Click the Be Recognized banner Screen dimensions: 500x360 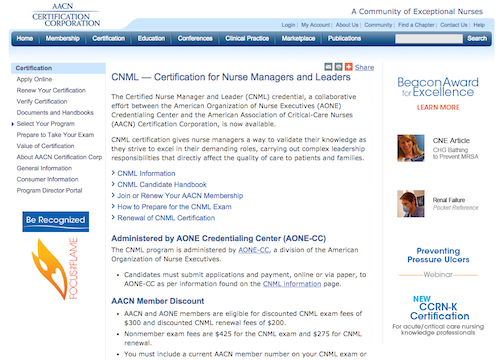pos(56,221)
